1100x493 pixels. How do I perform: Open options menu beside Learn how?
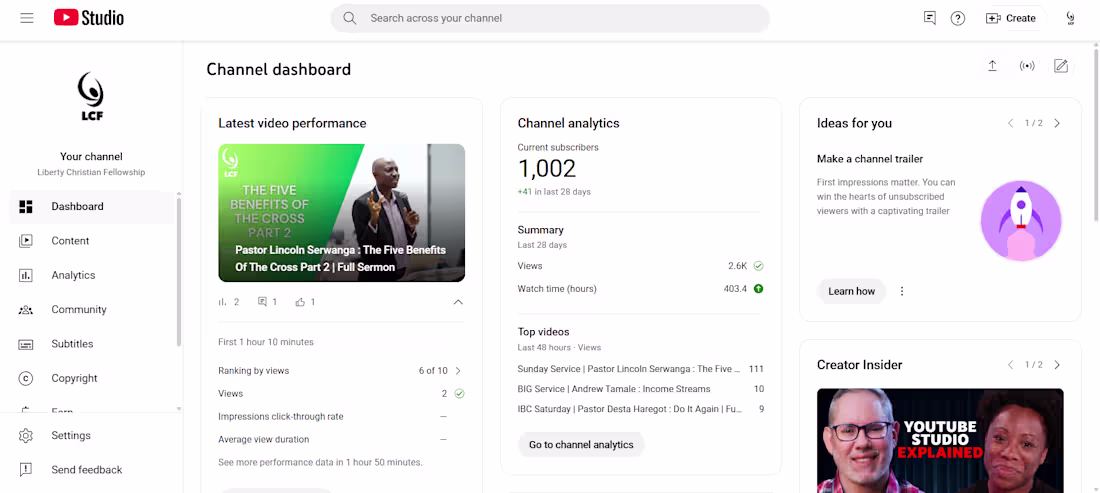coord(902,291)
